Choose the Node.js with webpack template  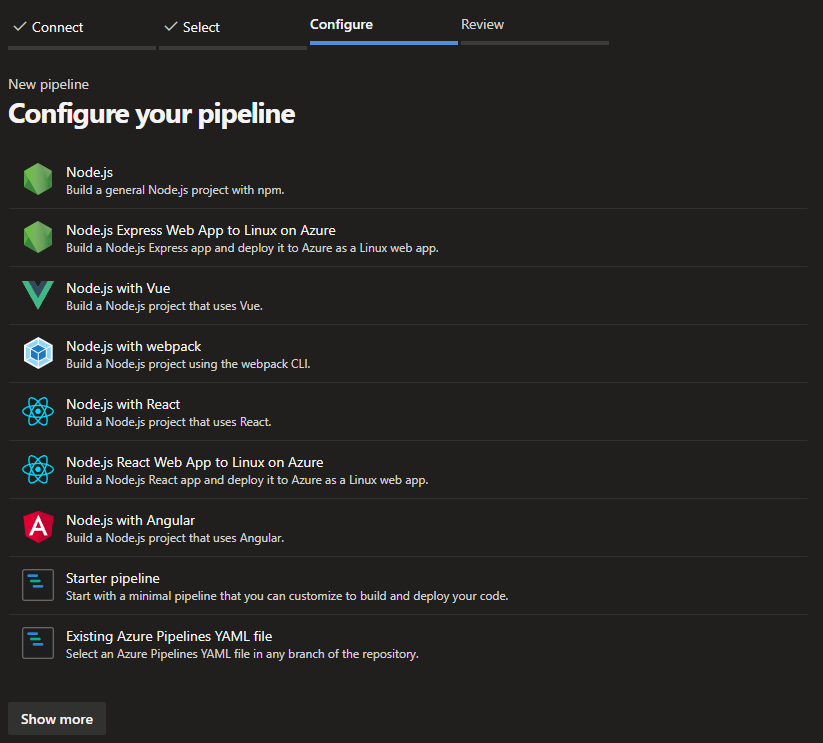(x=133, y=346)
